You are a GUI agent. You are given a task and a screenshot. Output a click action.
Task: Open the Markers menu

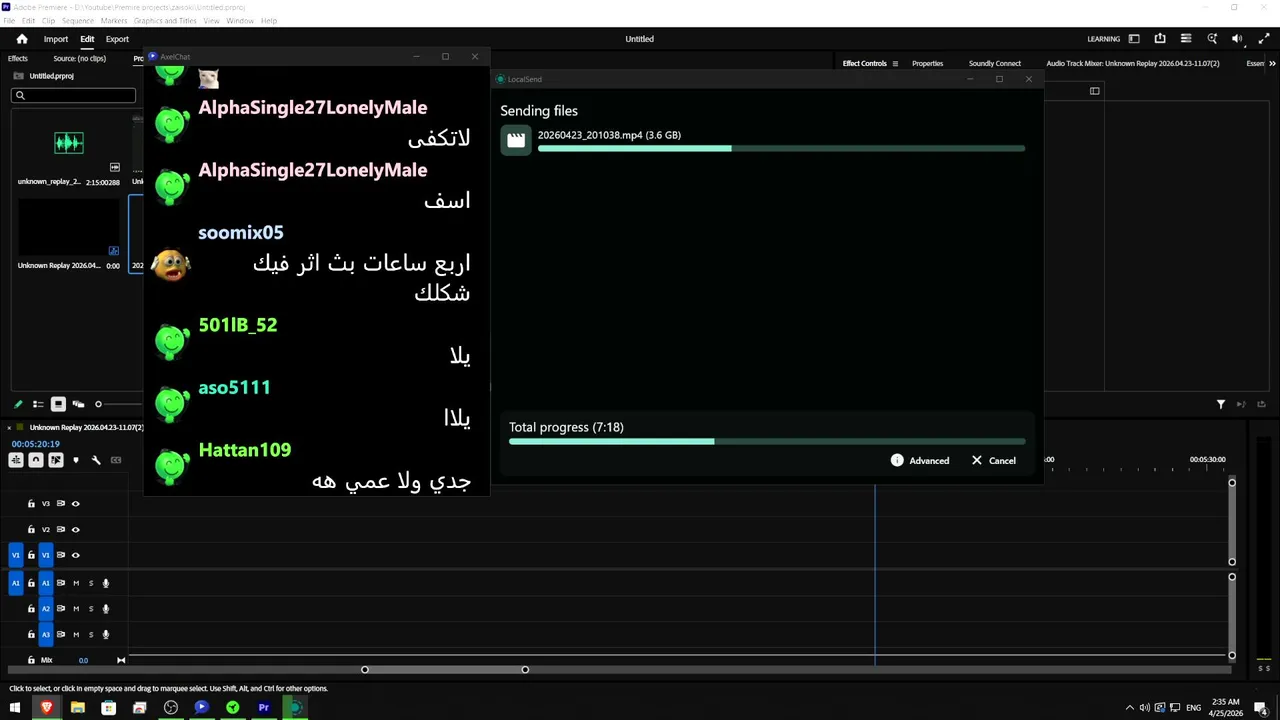(114, 21)
